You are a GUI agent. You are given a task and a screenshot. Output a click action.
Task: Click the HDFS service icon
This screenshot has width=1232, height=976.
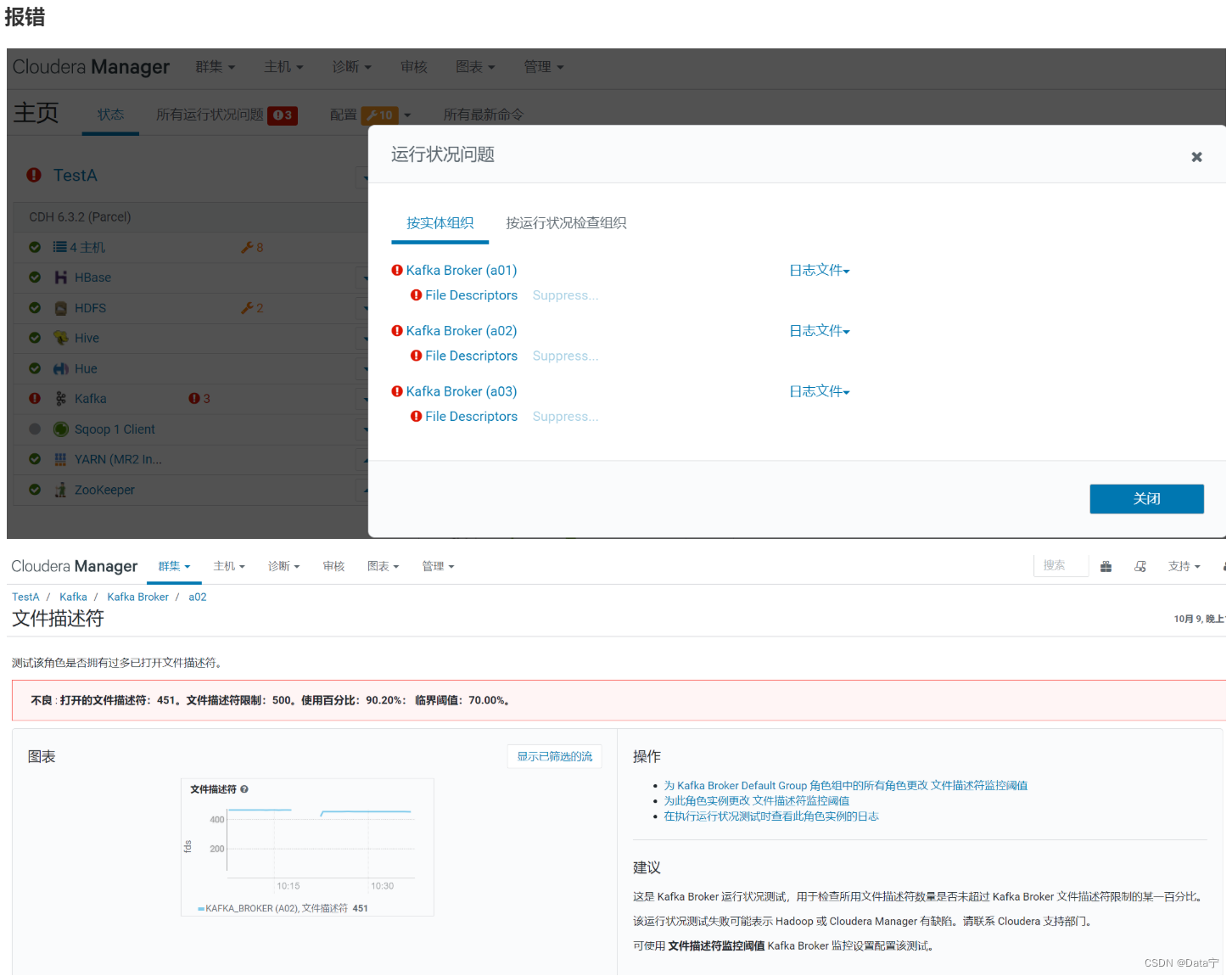tap(60, 308)
